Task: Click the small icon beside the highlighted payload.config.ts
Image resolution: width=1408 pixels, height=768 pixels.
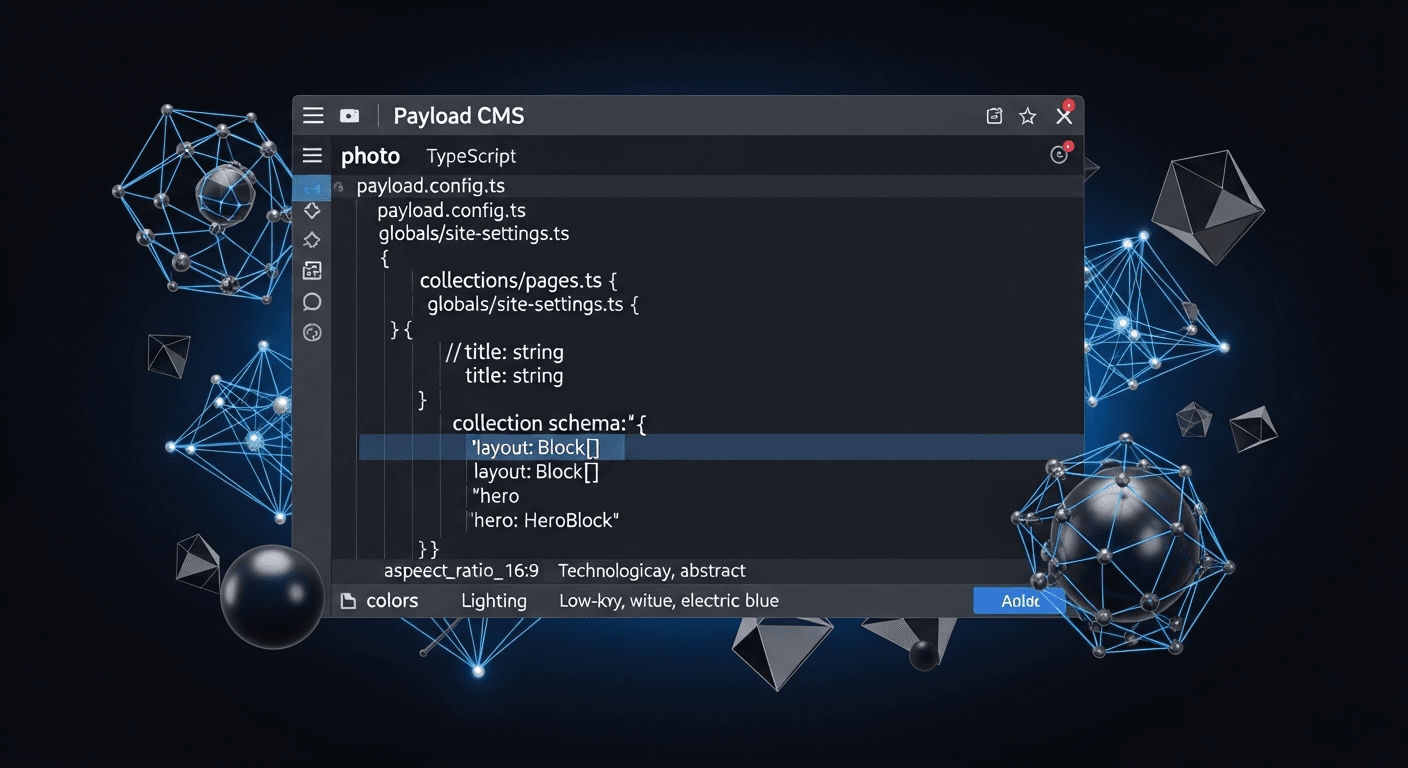Action: (339, 187)
